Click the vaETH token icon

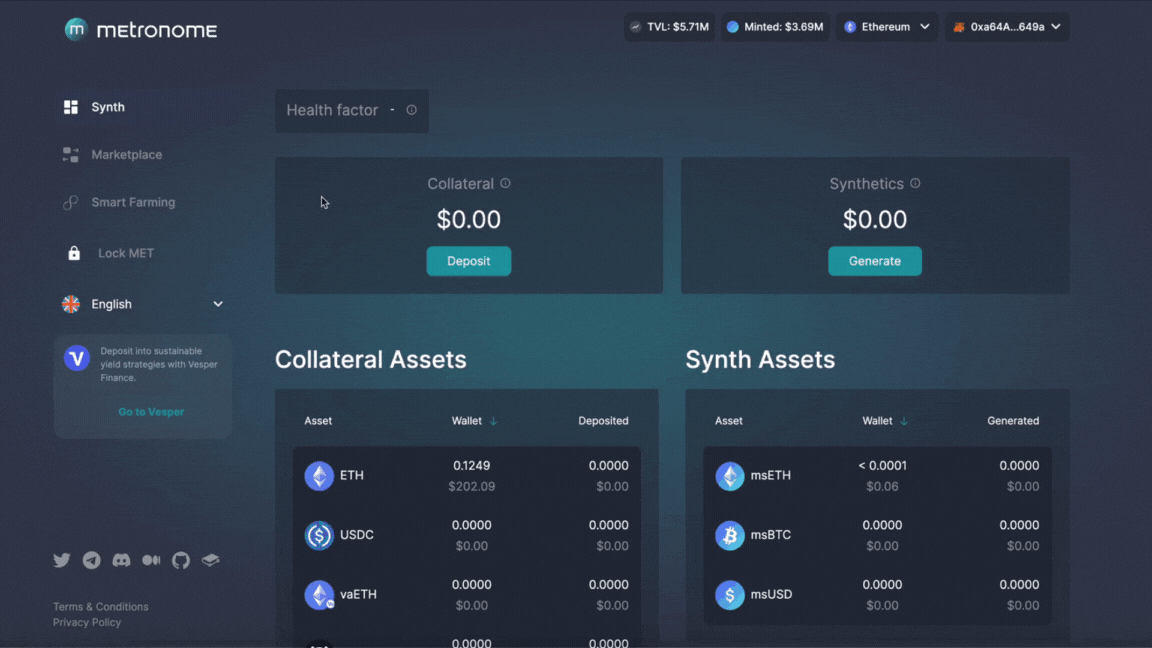tap(319, 595)
